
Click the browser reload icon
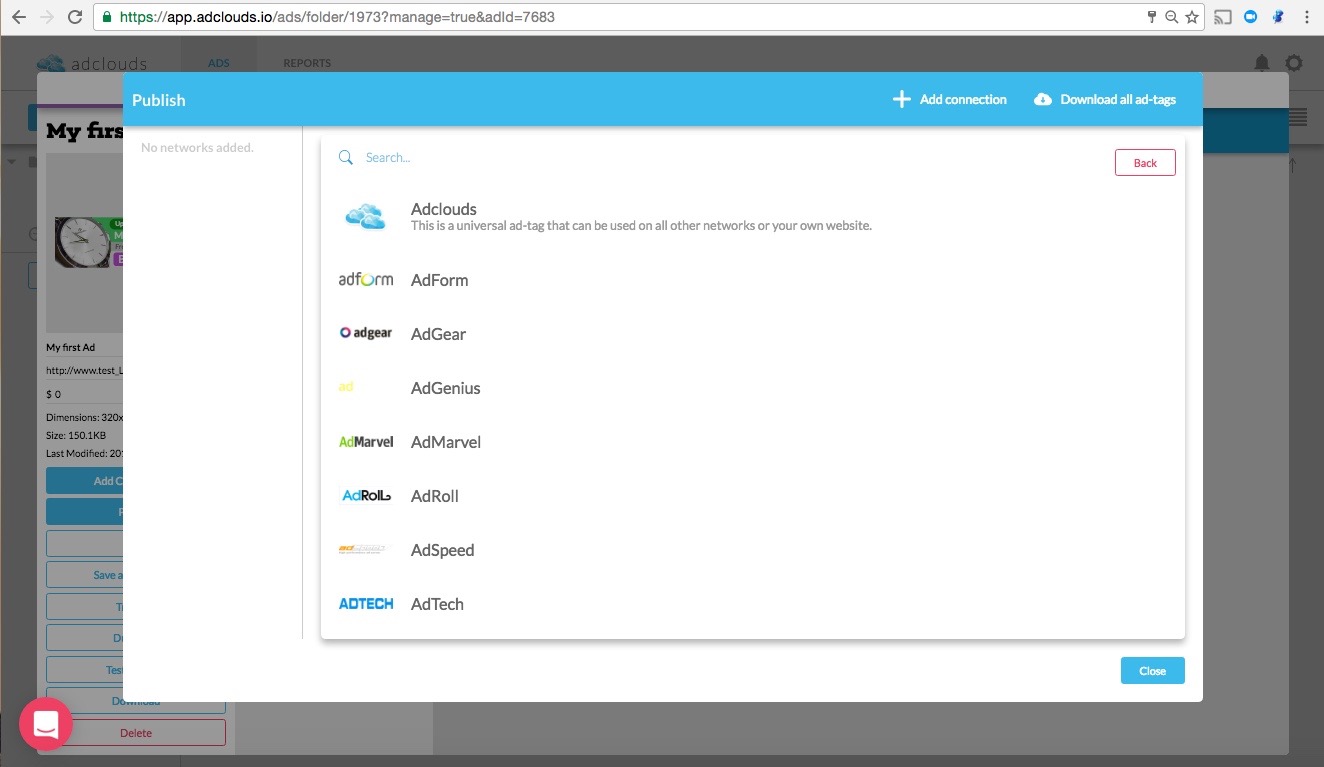point(75,17)
